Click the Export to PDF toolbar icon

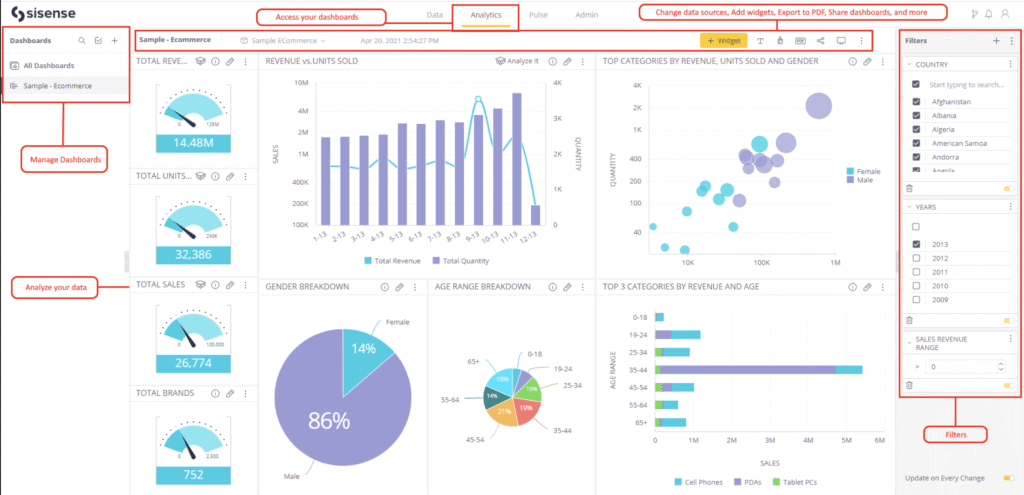point(800,41)
